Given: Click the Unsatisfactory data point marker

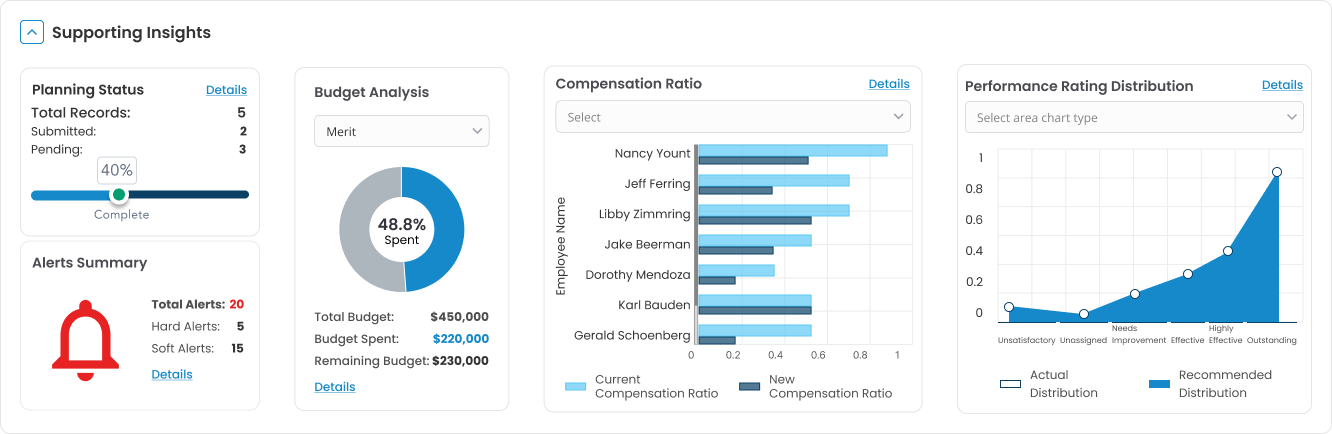Looking at the screenshot, I should click(1009, 307).
